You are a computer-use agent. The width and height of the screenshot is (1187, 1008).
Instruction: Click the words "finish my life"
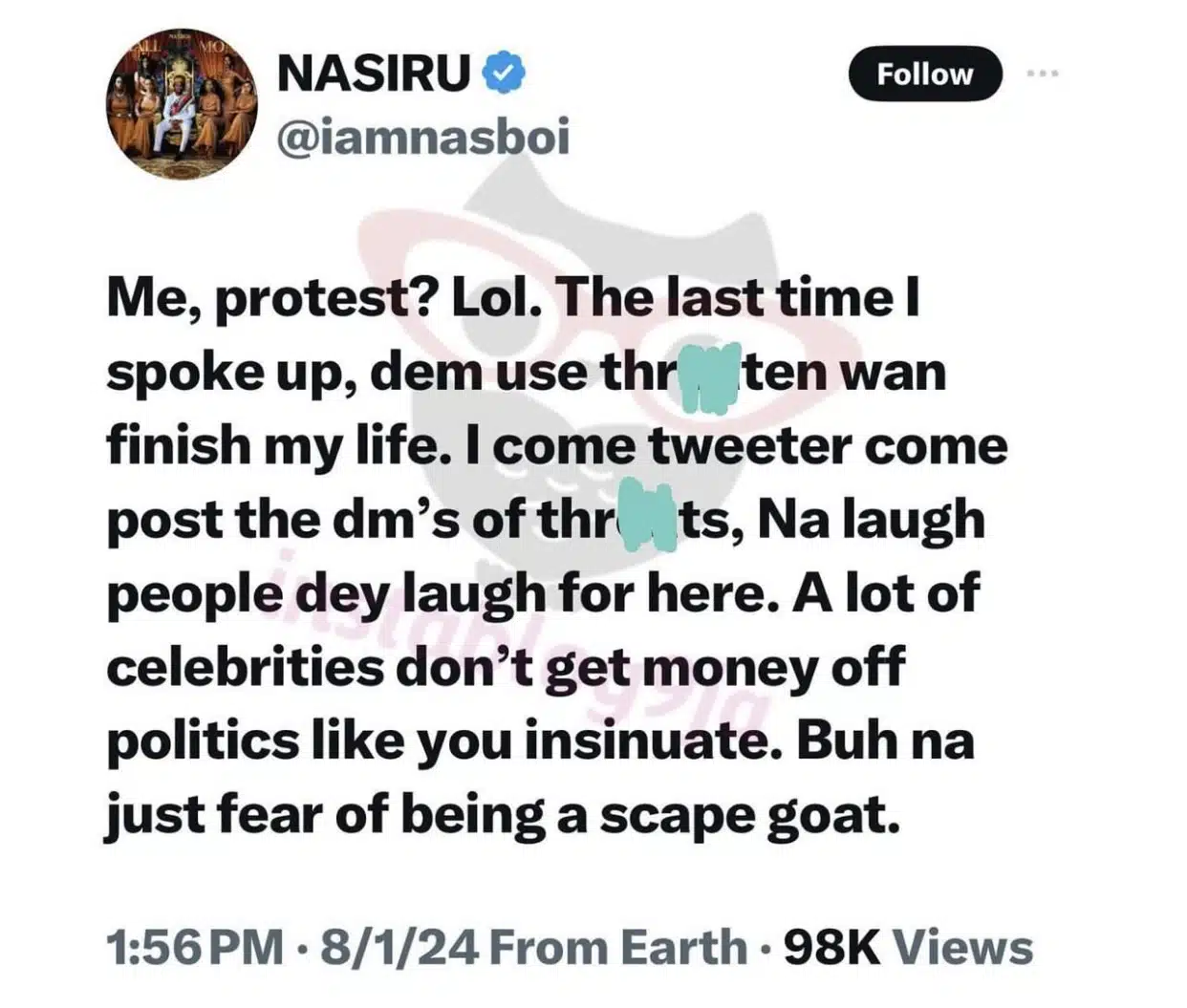click(x=270, y=447)
